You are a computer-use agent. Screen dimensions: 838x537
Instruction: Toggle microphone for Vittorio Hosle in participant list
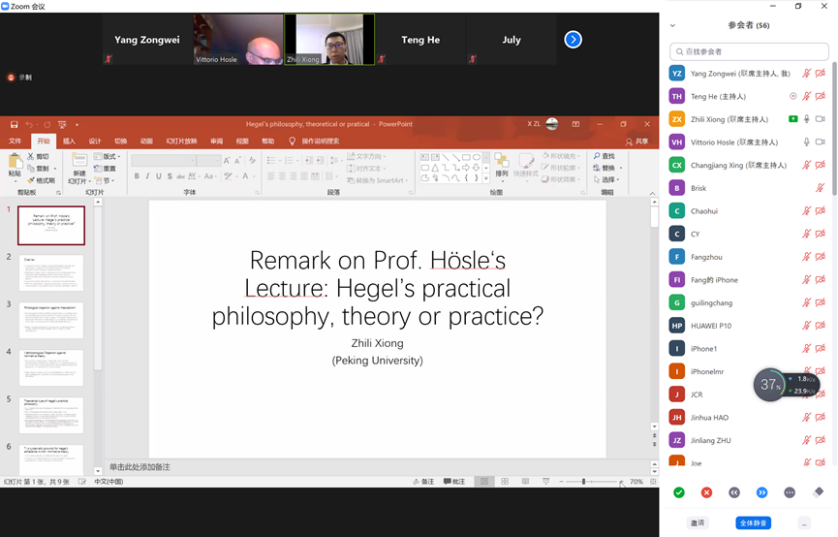click(806, 142)
